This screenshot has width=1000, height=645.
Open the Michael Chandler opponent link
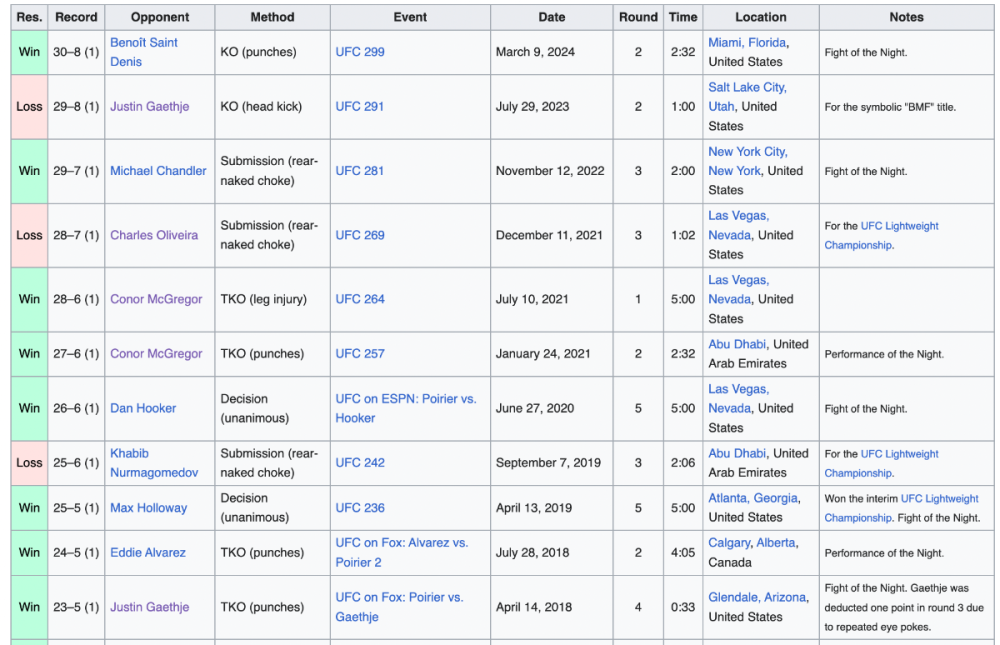click(158, 171)
